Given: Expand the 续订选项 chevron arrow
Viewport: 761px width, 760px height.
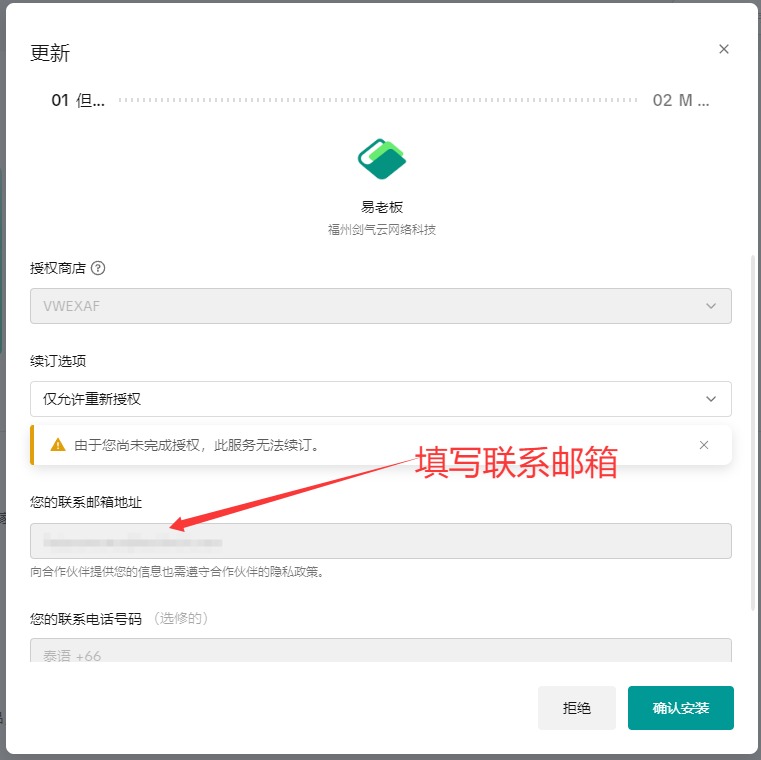Looking at the screenshot, I should tap(711, 399).
